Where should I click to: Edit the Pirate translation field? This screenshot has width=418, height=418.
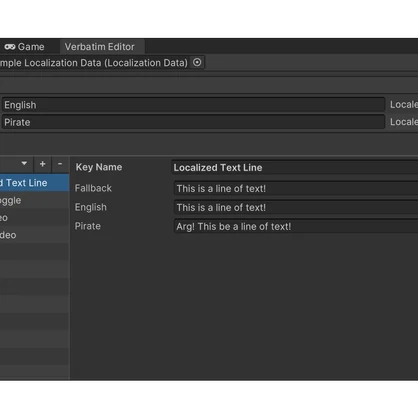[296, 226]
